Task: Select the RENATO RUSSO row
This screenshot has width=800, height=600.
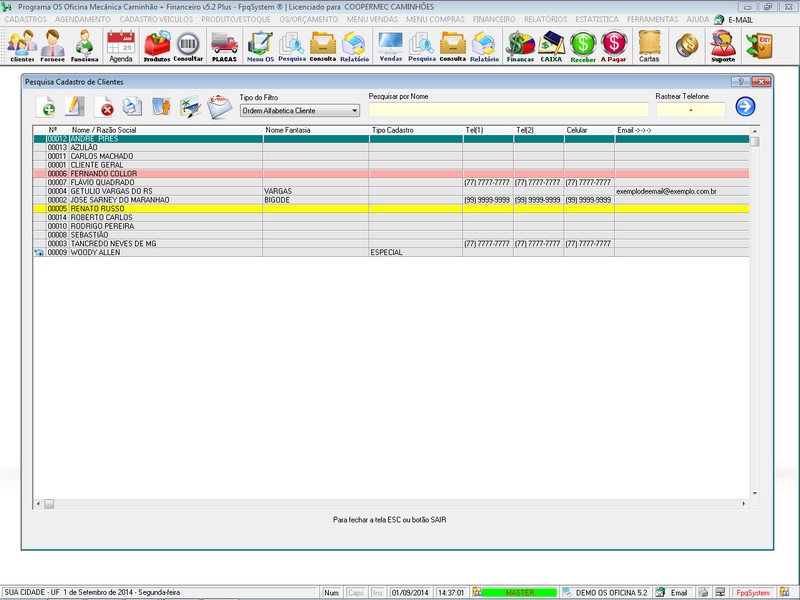Action: click(x=391, y=209)
